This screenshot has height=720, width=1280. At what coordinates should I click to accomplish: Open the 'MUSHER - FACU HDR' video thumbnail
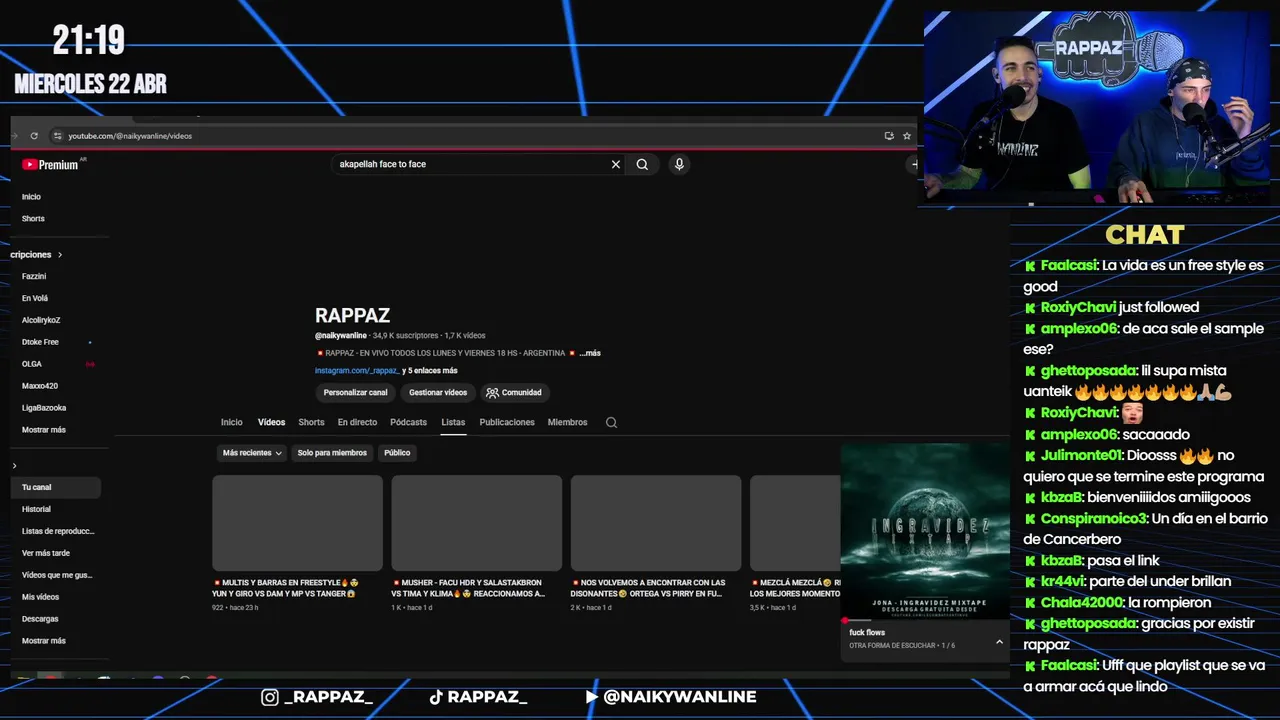tap(476, 523)
